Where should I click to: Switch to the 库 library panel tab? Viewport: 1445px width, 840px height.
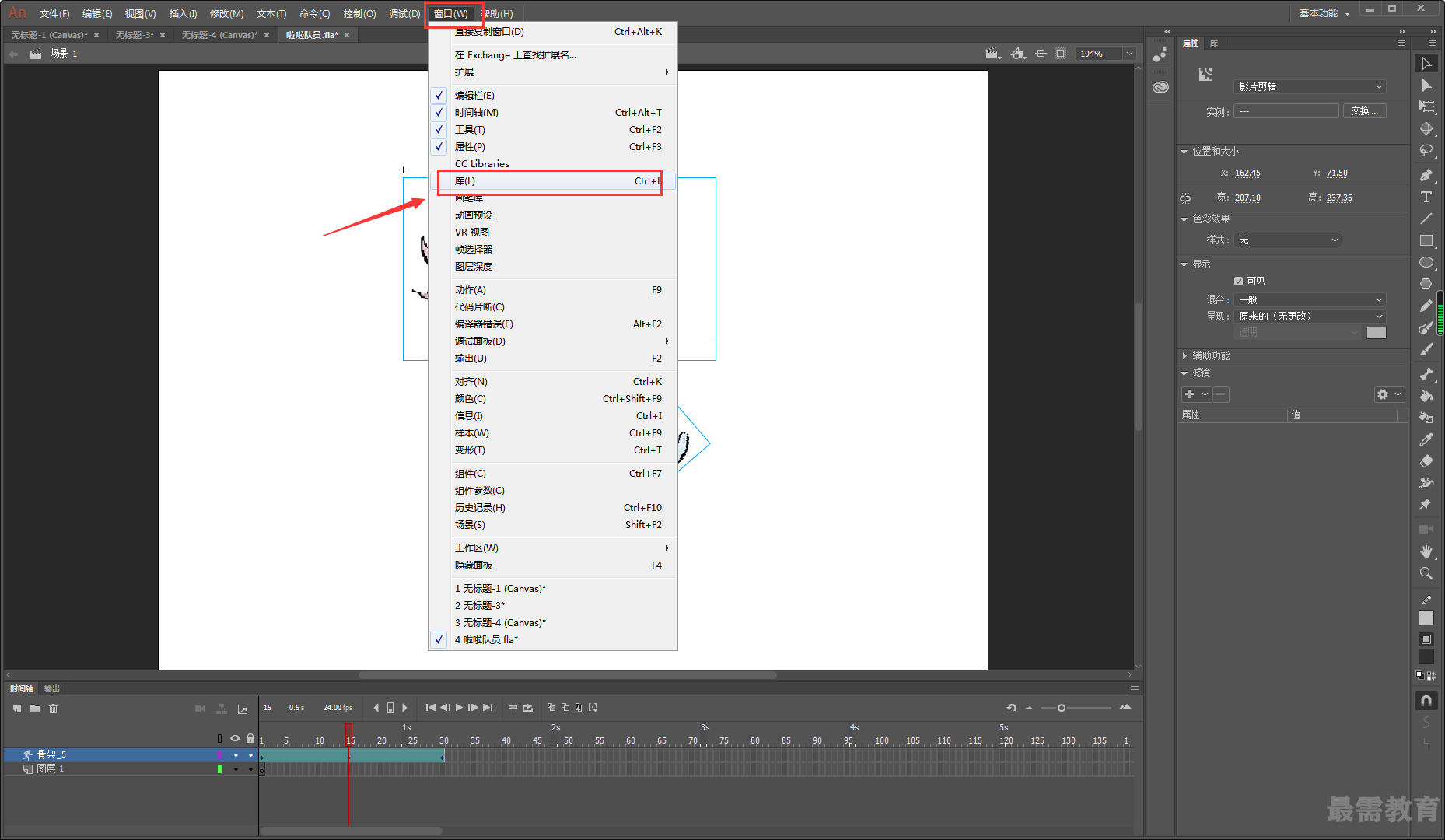[x=1214, y=44]
